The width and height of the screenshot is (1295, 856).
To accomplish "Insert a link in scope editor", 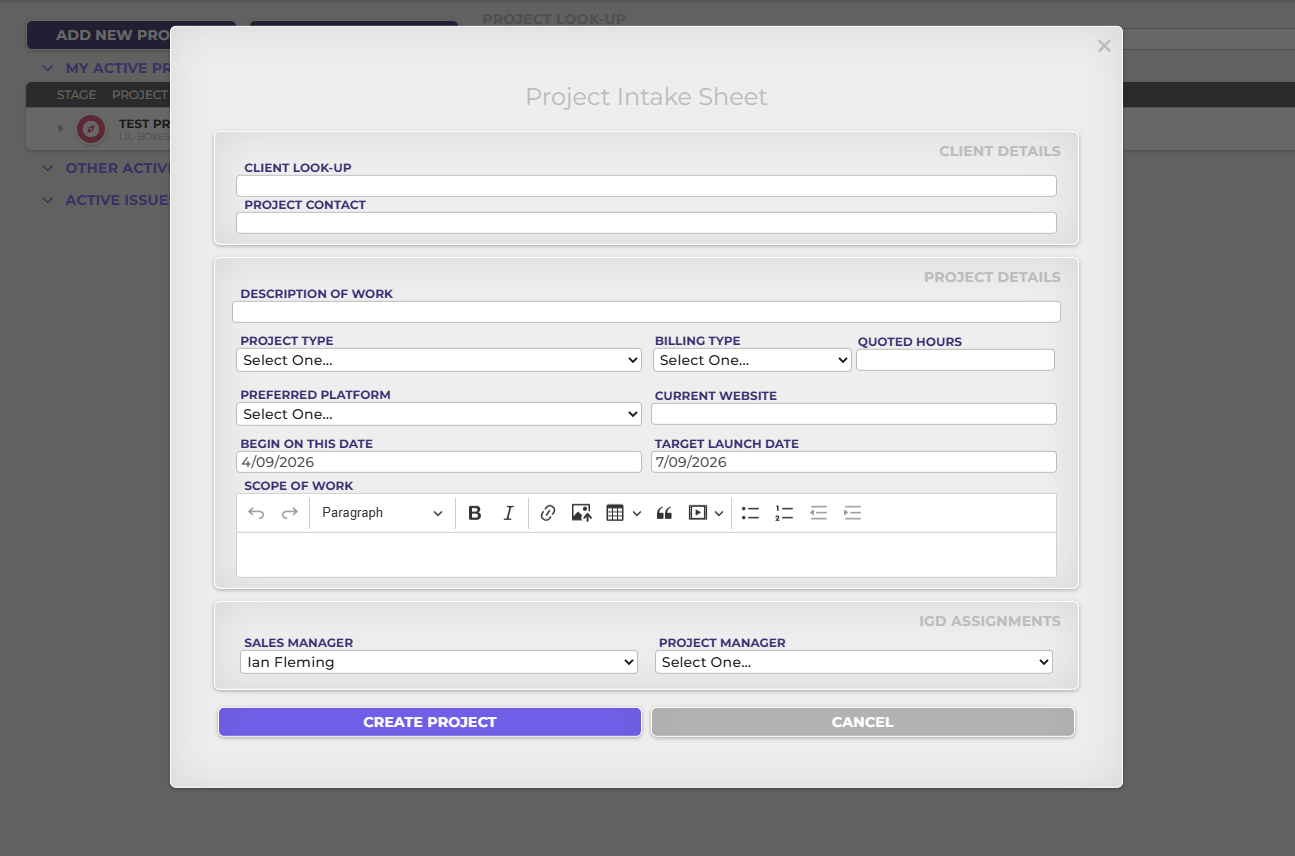I will [548, 513].
